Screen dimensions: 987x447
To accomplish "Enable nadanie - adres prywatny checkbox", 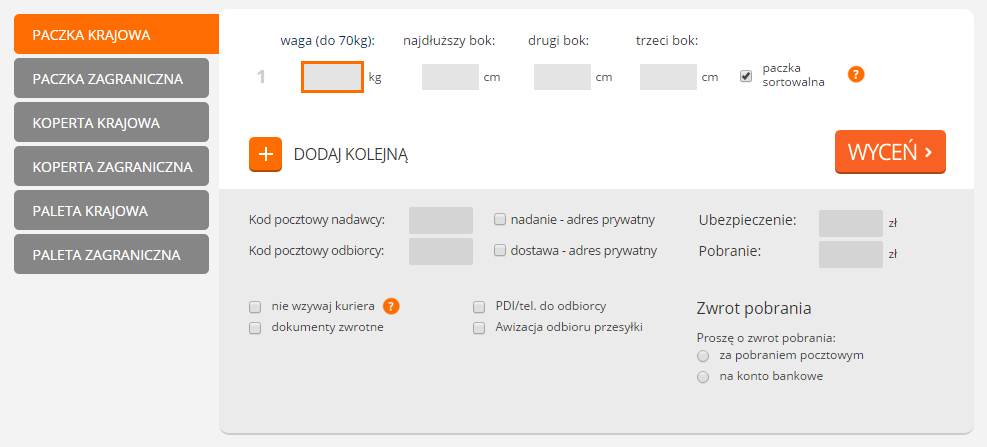I will tap(500, 219).
